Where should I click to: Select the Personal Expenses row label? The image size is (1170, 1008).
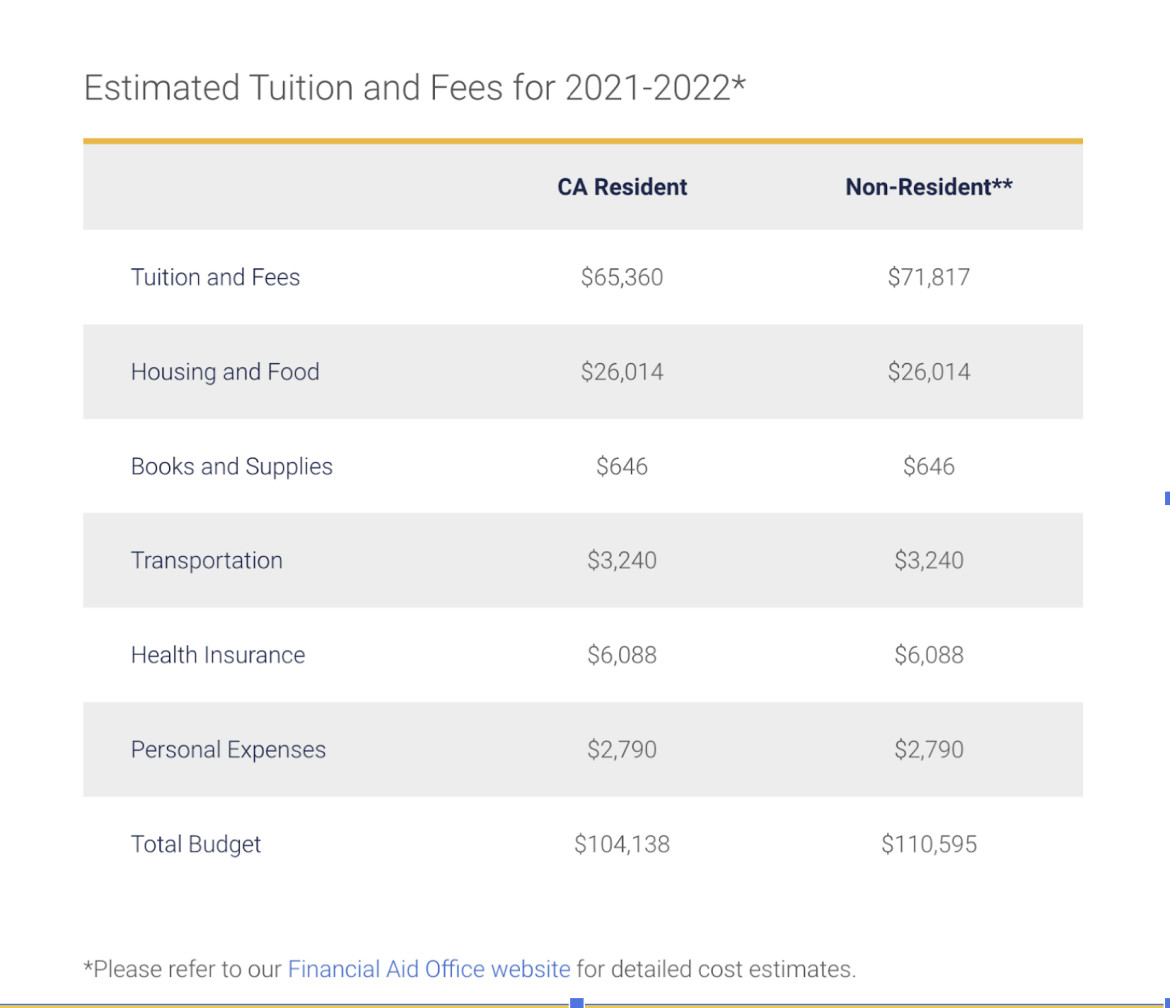[228, 749]
